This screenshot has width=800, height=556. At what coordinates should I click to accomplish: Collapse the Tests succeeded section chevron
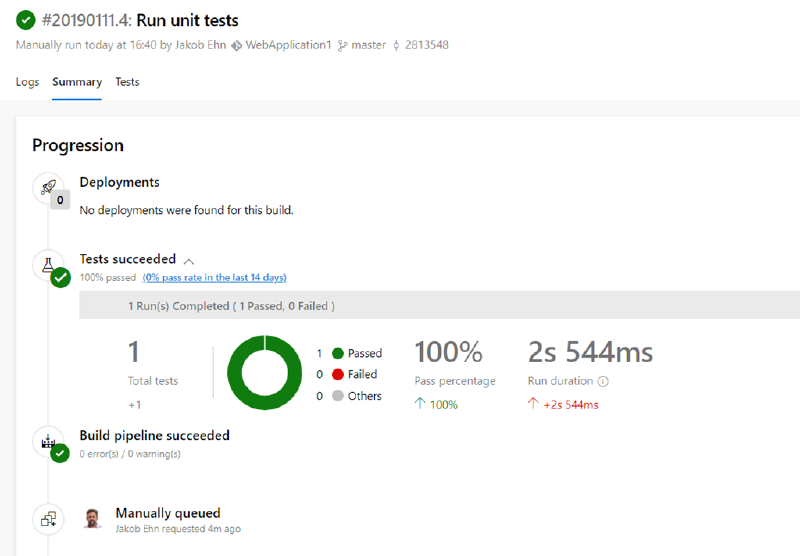[x=189, y=261]
